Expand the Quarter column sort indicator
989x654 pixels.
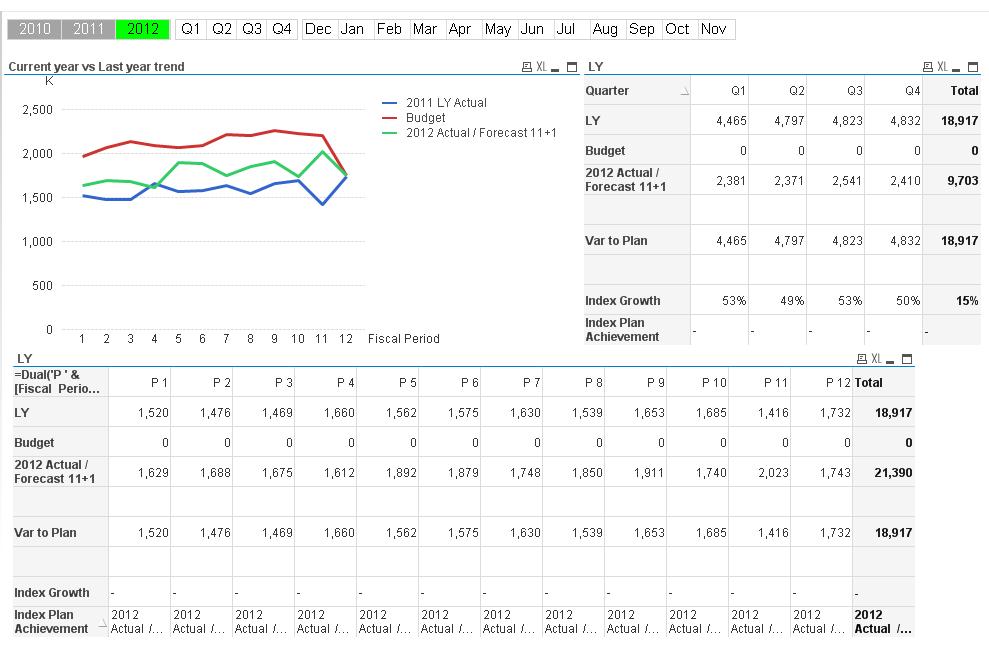tap(685, 91)
